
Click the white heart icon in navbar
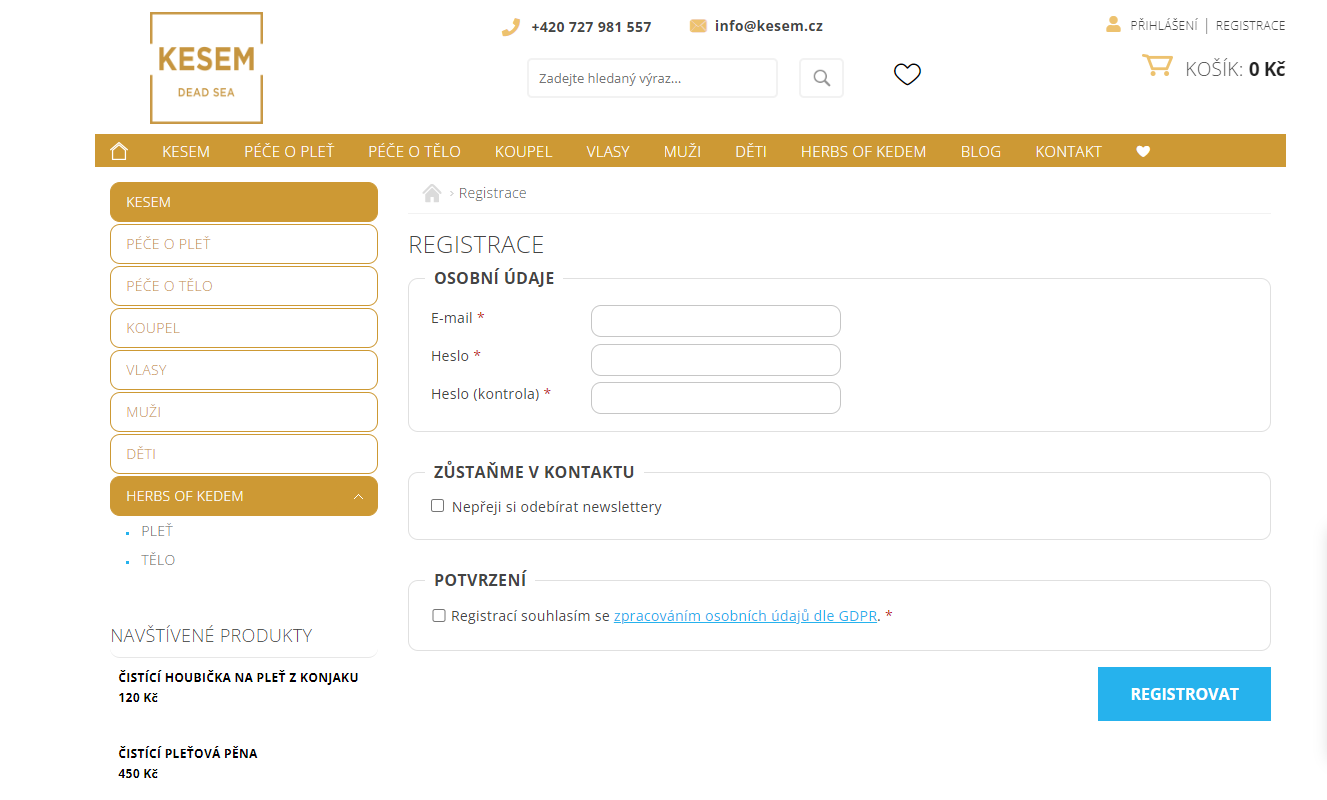[x=1143, y=152]
